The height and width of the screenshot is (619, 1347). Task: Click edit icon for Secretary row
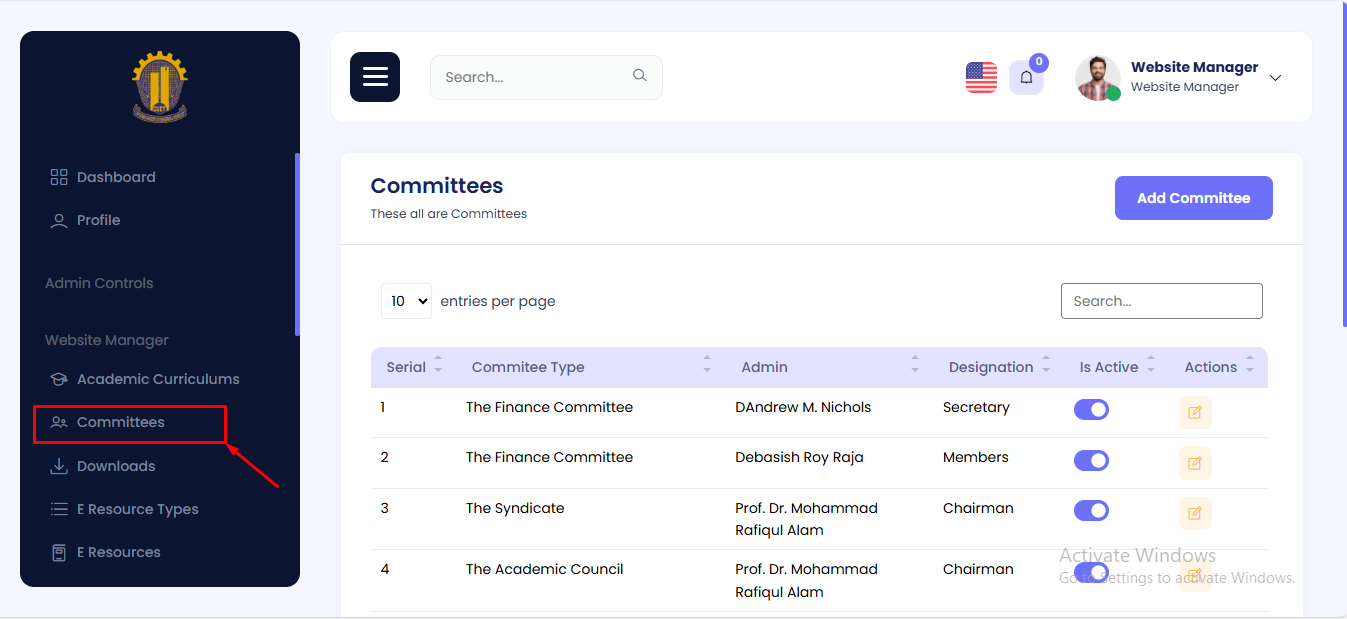(x=1195, y=412)
